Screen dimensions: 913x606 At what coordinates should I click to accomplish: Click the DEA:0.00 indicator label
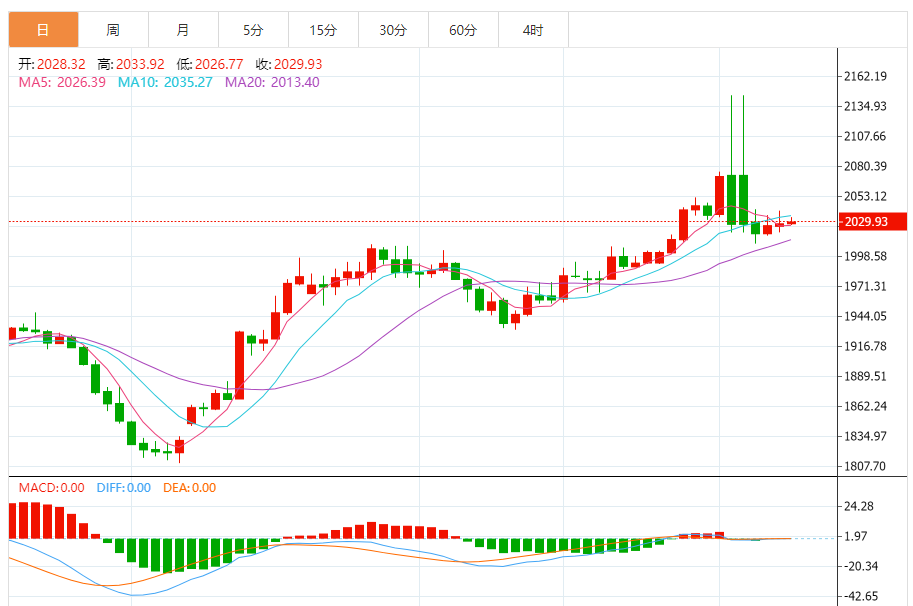click(189, 488)
